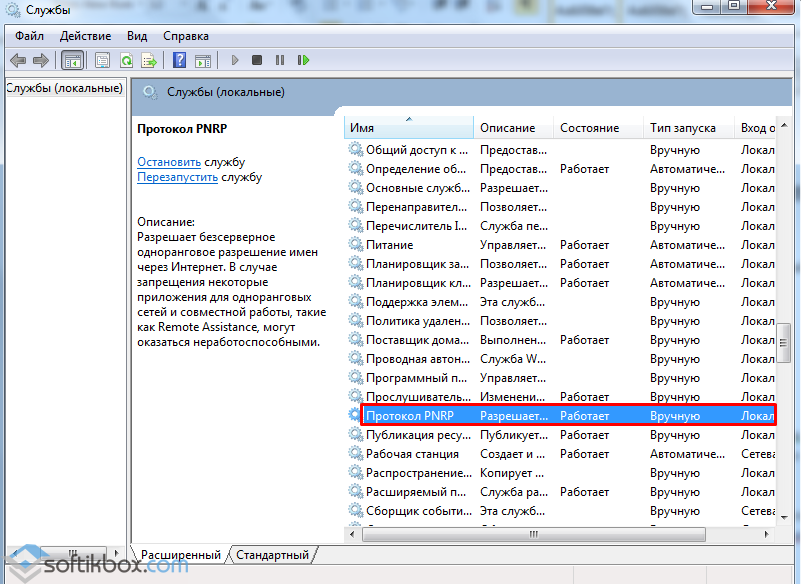Switch to the Стандартный tab
The image size is (801, 584).
tap(272, 554)
